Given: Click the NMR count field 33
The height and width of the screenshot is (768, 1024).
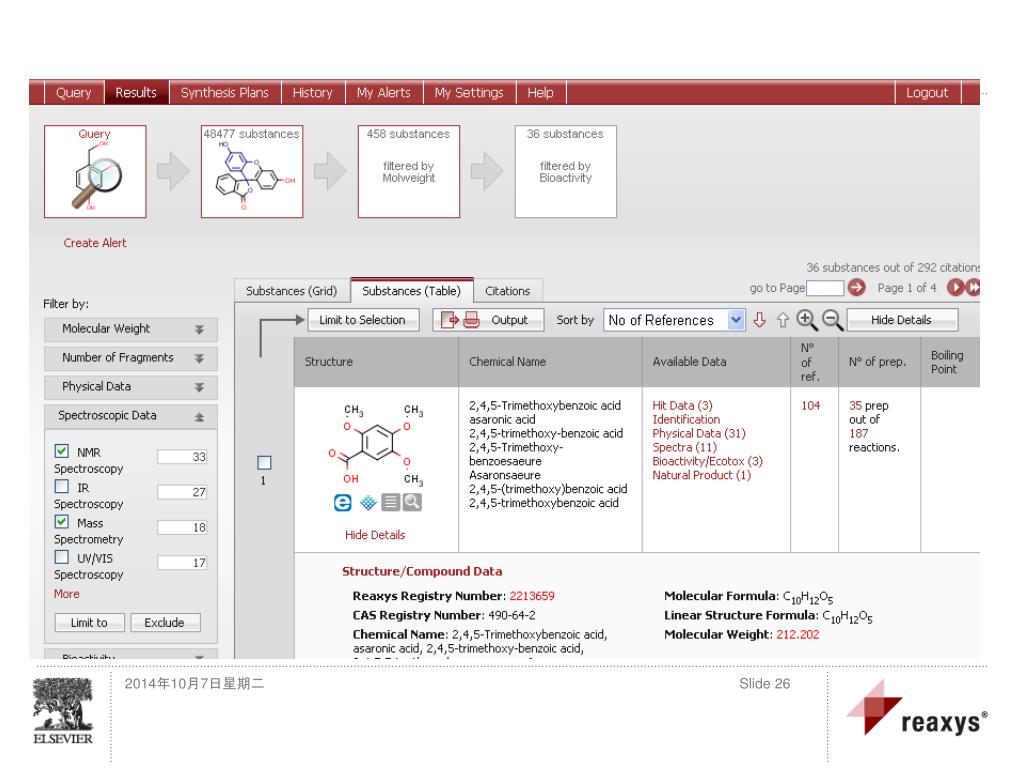Looking at the screenshot, I should tap(182, 456).
